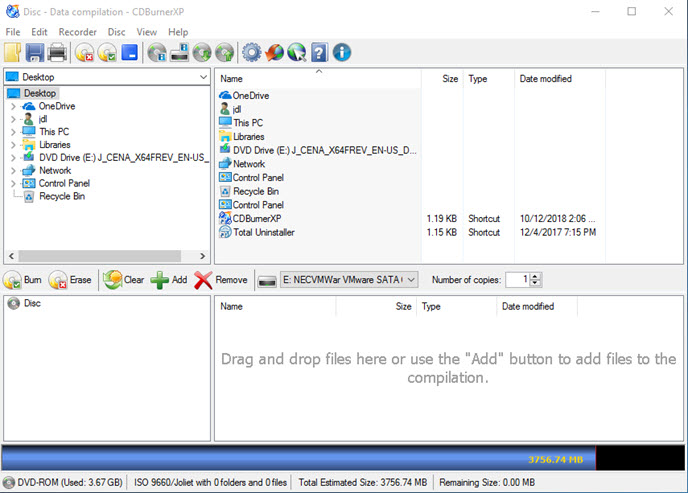Click the Total Uninstaller icon in file list
The height and width of the screenshot is (493, 688).
(x=225, y=232)
